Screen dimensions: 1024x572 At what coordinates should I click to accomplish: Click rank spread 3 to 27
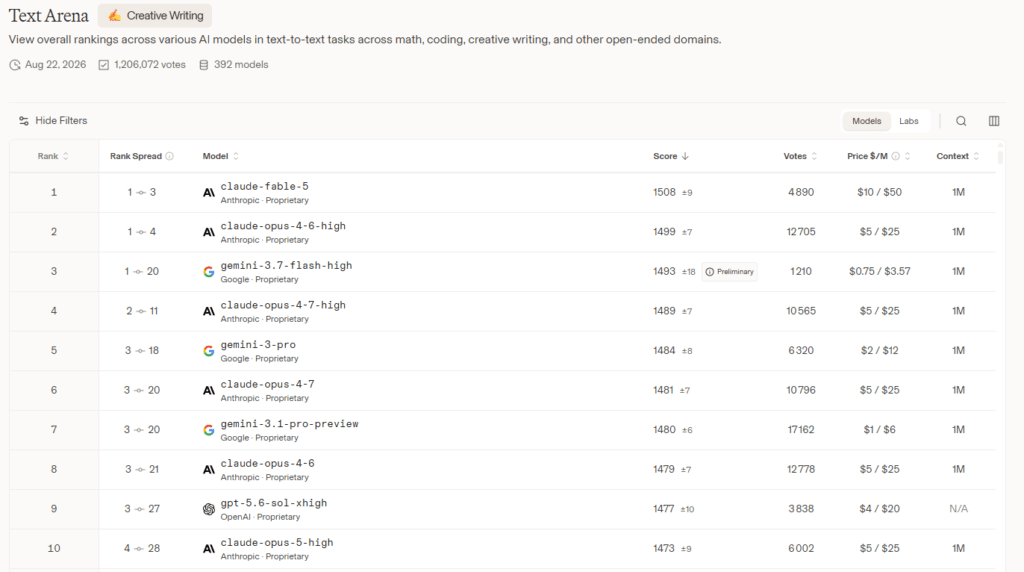142,509
